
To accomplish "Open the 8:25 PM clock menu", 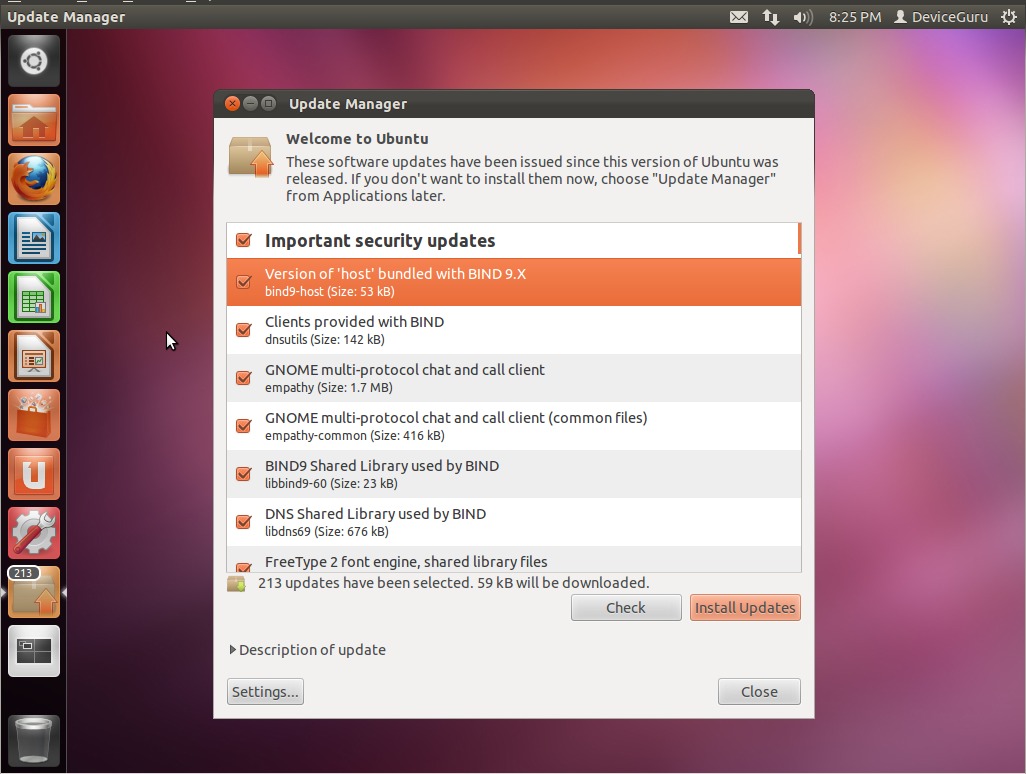I will click(855, 17).
